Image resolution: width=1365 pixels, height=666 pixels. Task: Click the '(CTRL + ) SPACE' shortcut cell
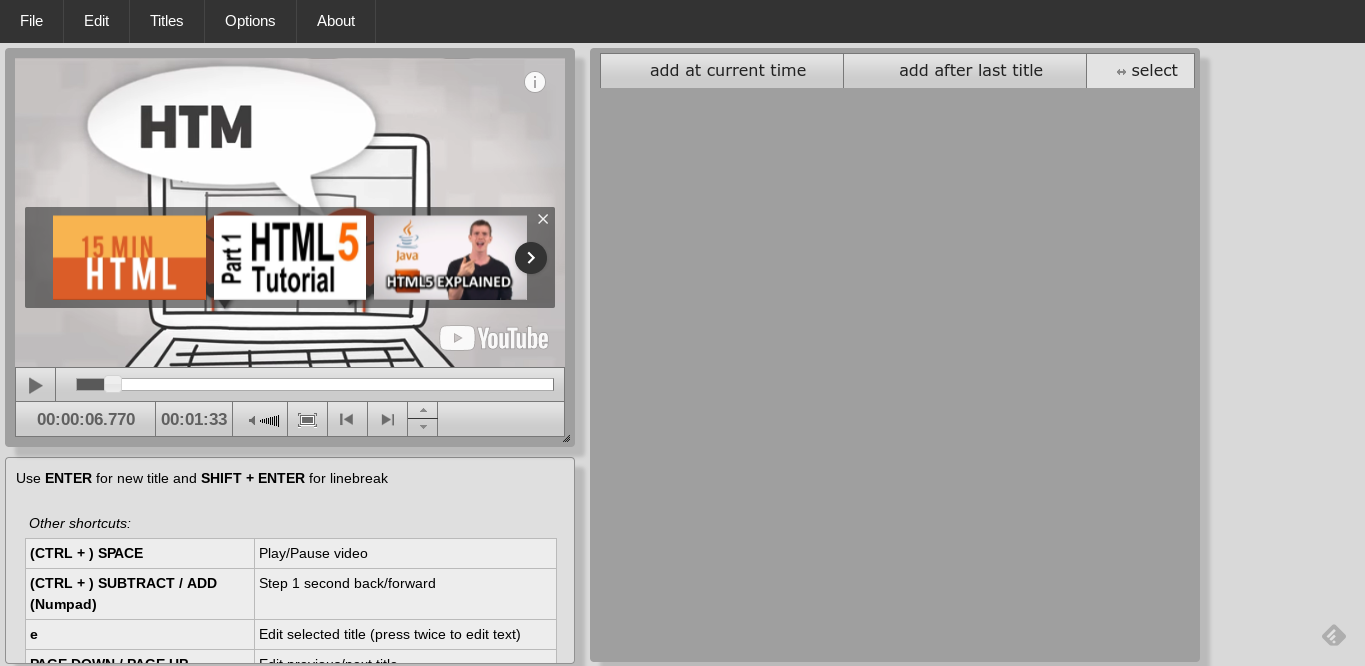pos(140,554)
